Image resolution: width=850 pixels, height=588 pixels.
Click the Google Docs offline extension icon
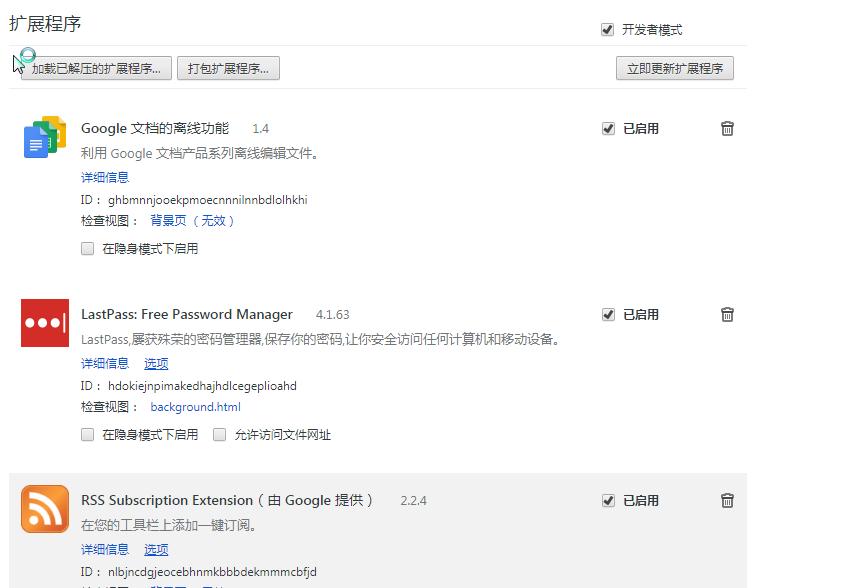(42, 138)
